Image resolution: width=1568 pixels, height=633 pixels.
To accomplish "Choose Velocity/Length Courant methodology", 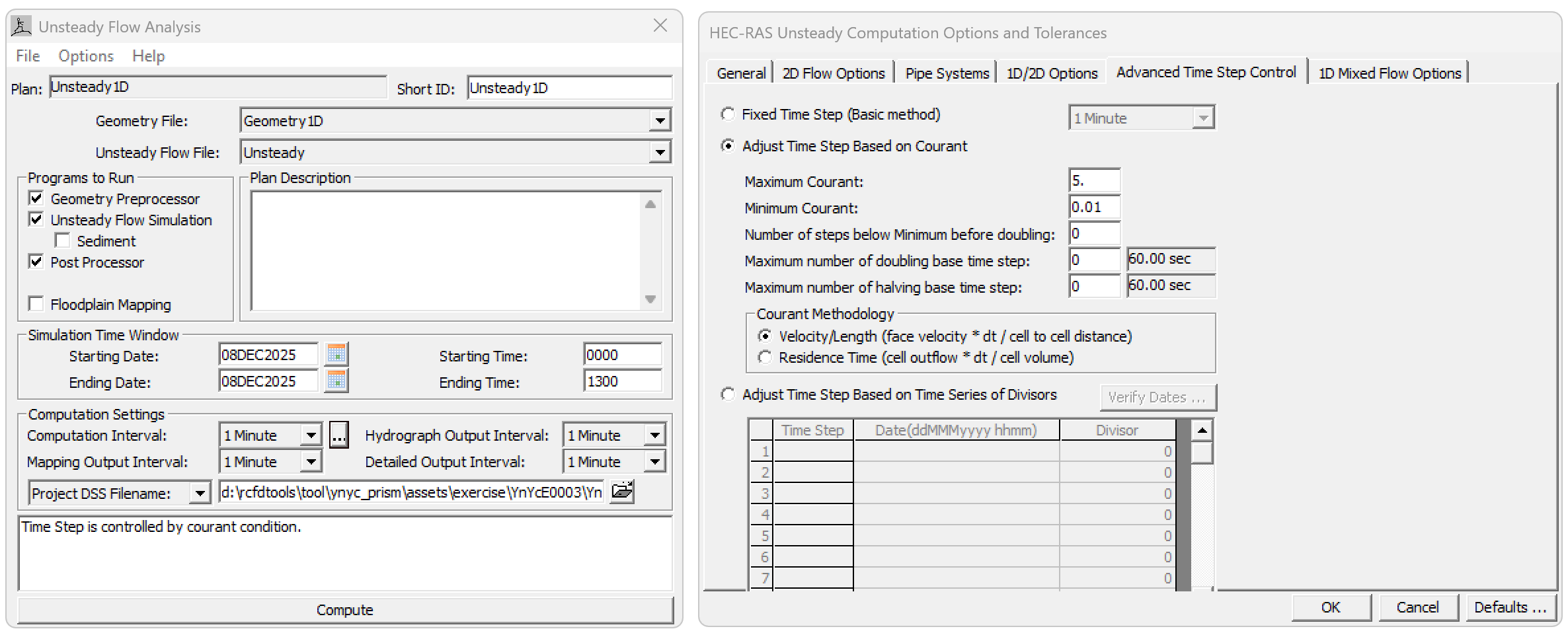I will point(765,336).
